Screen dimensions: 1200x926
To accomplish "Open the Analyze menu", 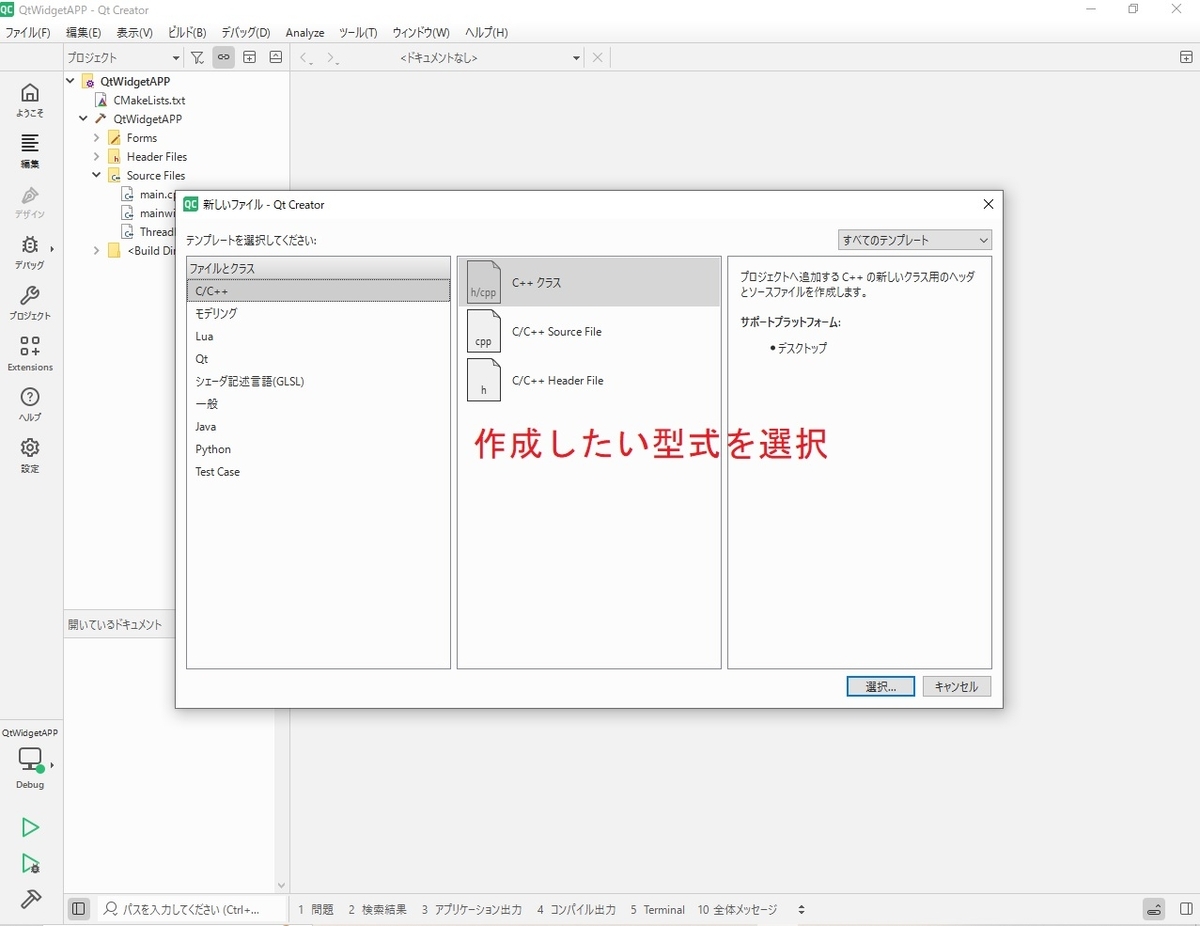I will coord(305,32).
